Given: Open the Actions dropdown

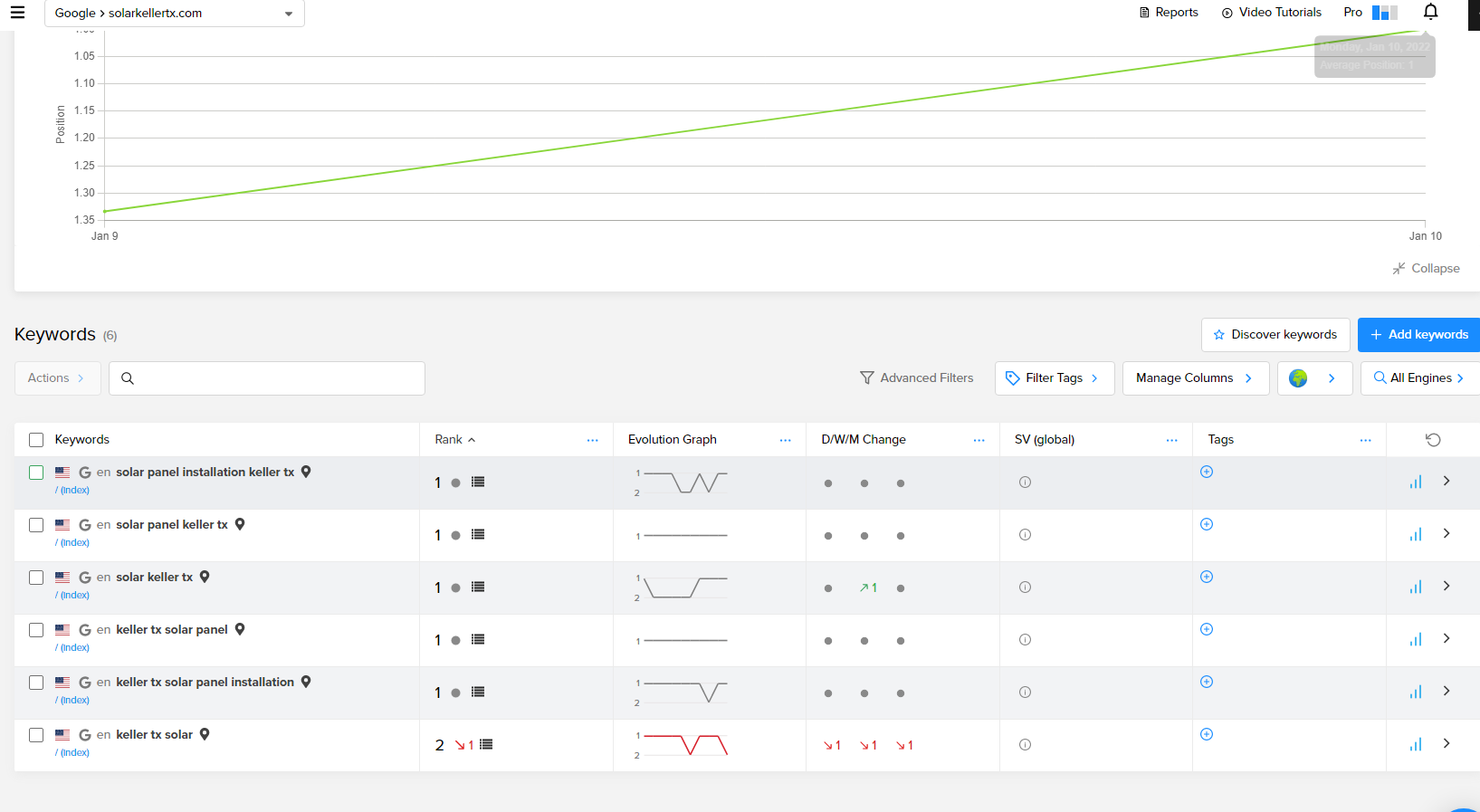Looking at the screenshot, I should (x=57, y=378).
